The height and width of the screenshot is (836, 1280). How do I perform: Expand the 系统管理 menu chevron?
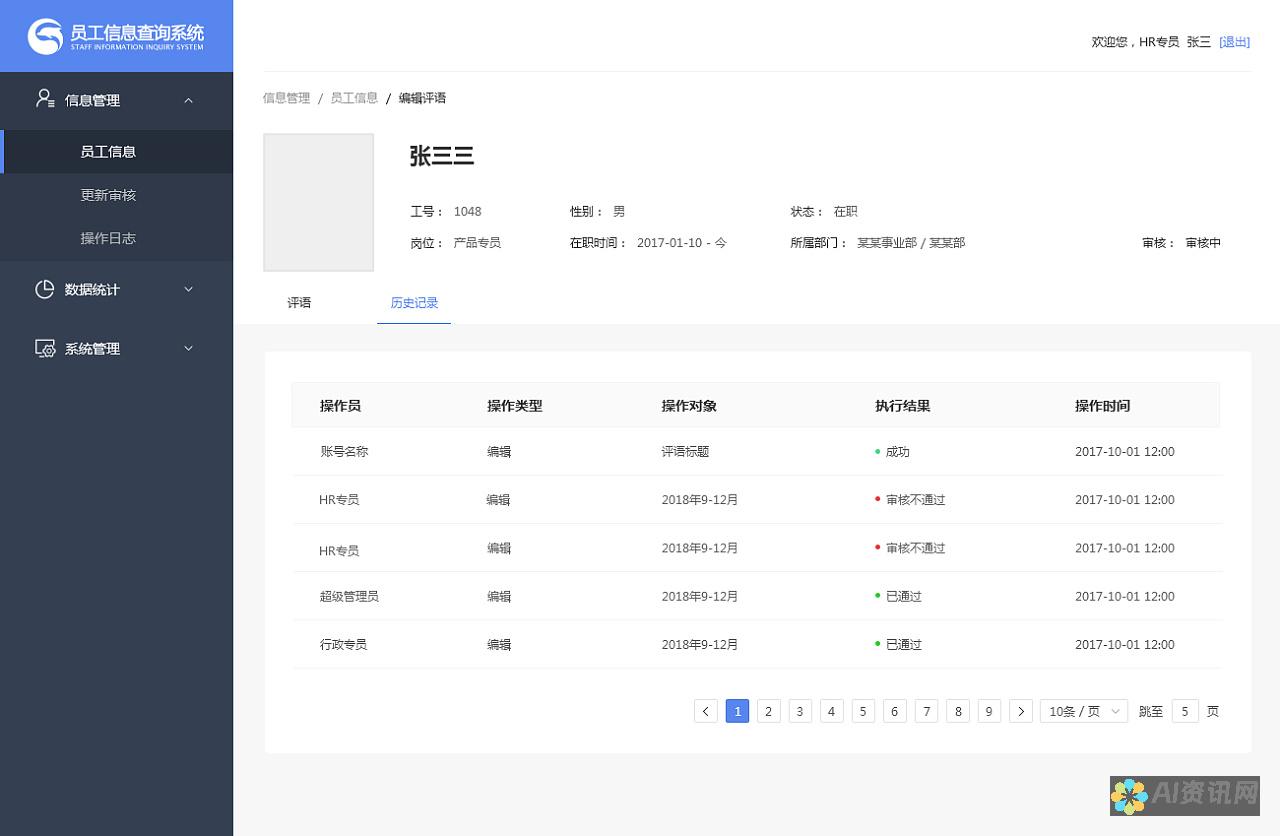click(188, 348)
